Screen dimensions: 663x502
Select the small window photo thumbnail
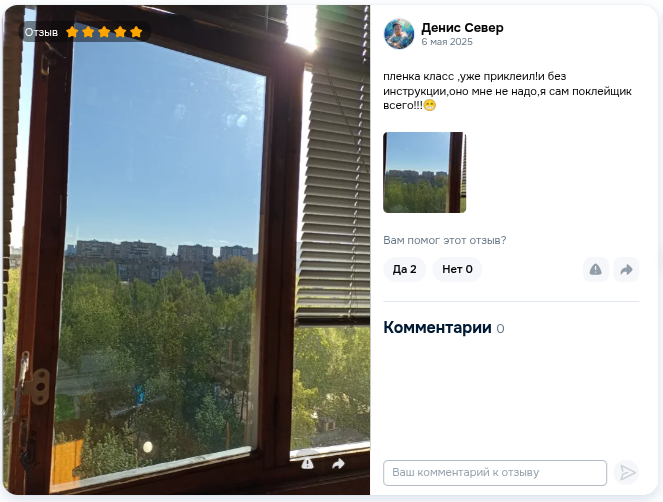click(425, 173)
